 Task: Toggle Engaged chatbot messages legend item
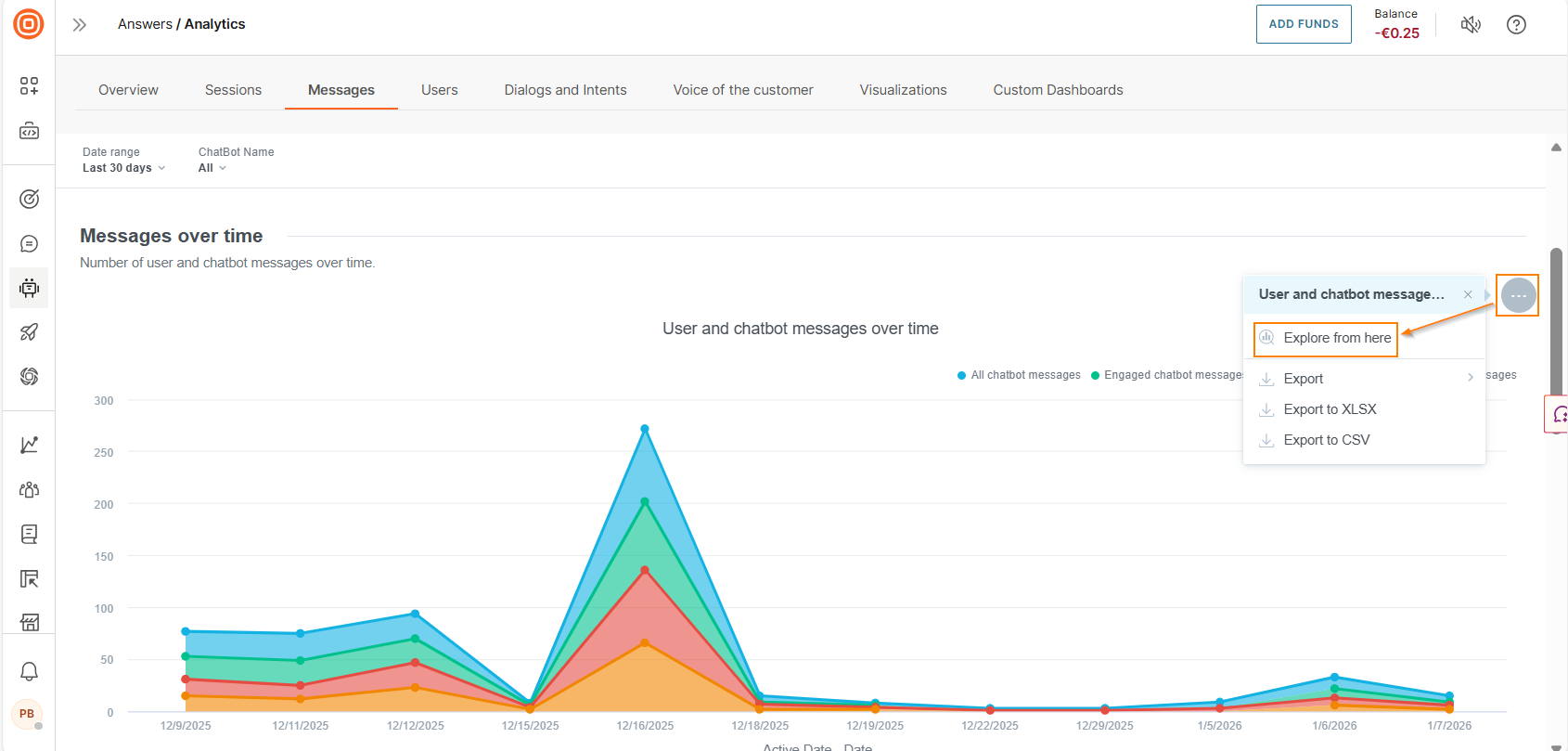pyautogui.click(x=1167, y=375)
